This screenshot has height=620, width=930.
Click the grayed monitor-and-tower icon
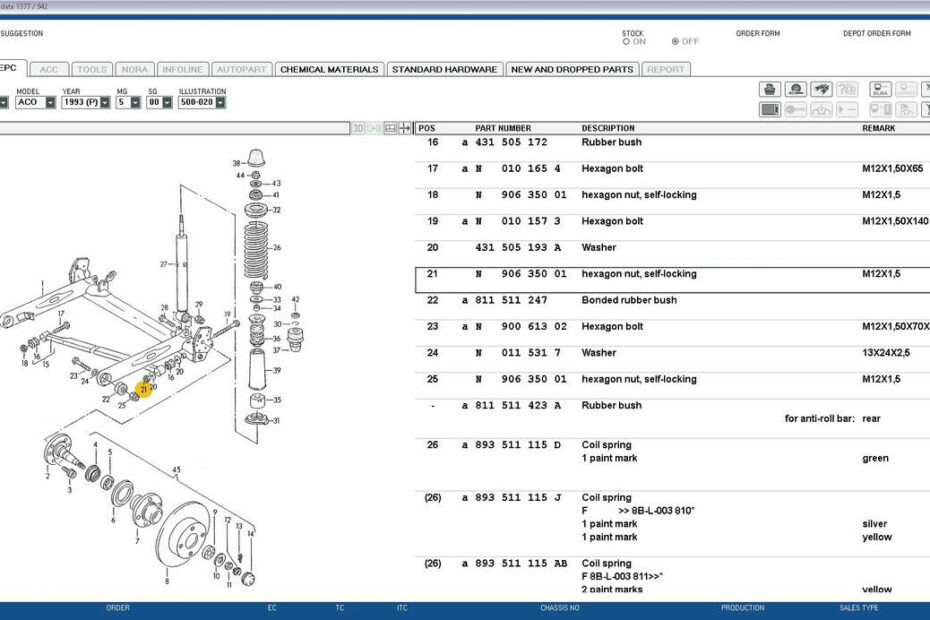880,110
